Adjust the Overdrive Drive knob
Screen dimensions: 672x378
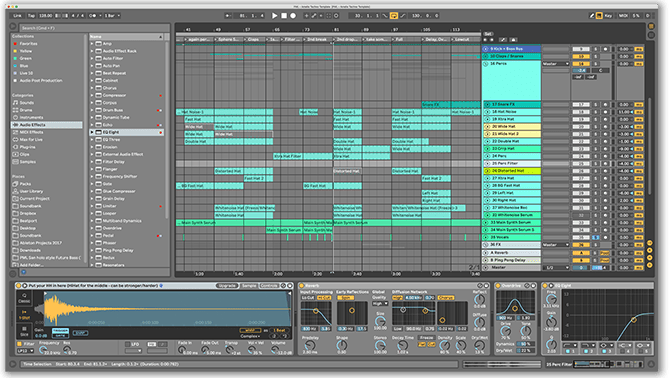[506, 331]
